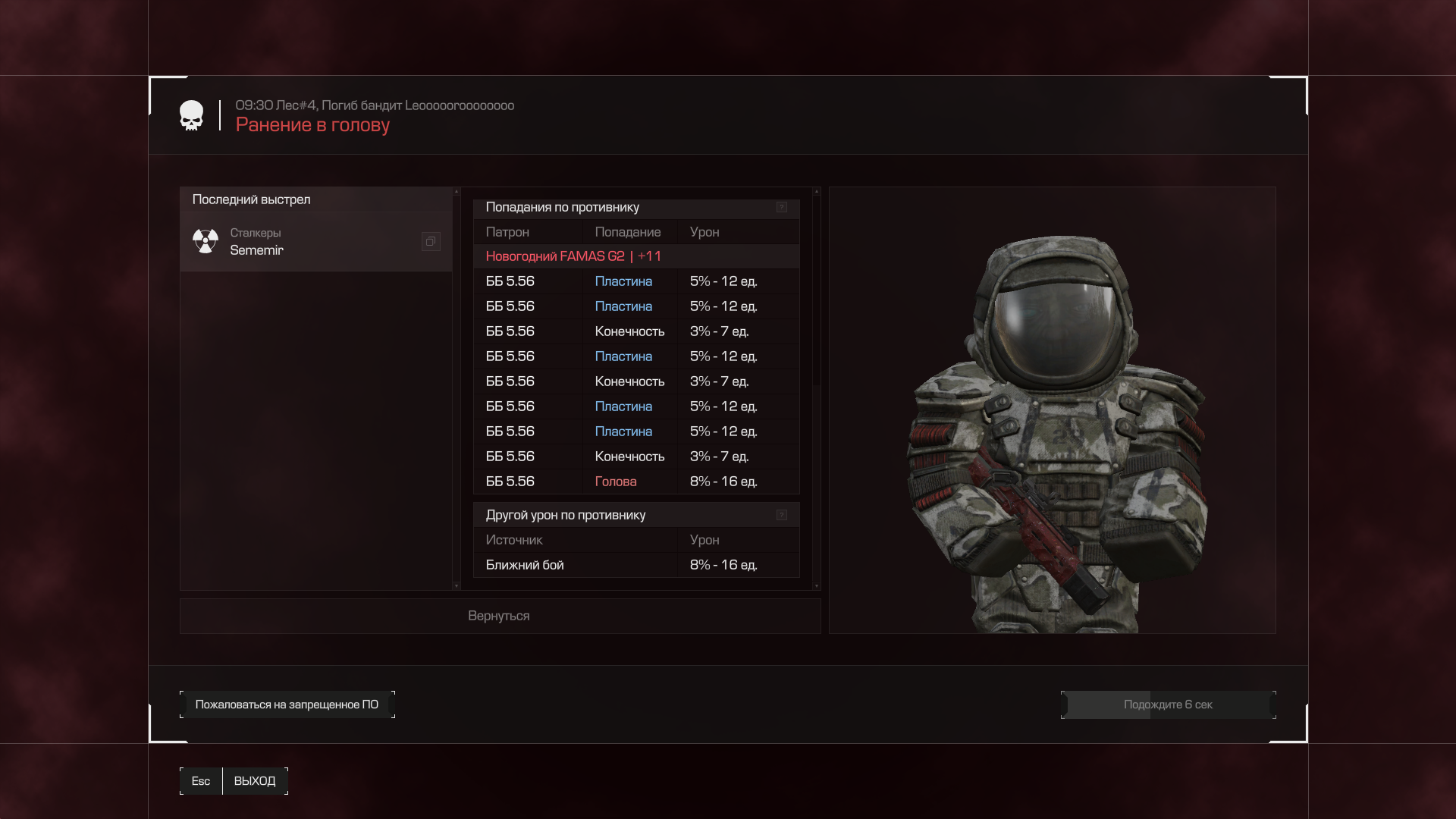Click the red 'Голова' hit cell
This screenshot has height=819, width=1456.
coord(616,482)
